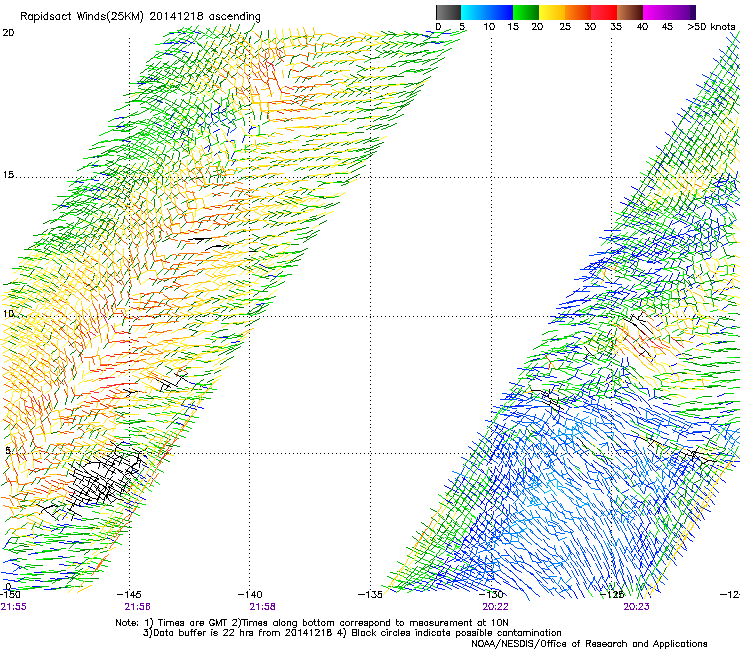Viewport: 740px width, 650px height.
Task: Click the latitude '15' label on left axis
Action: click(8, 175)
